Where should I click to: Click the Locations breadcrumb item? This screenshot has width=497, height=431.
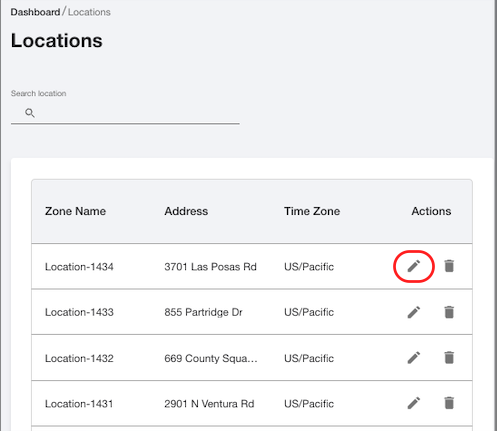pos(89,12)
